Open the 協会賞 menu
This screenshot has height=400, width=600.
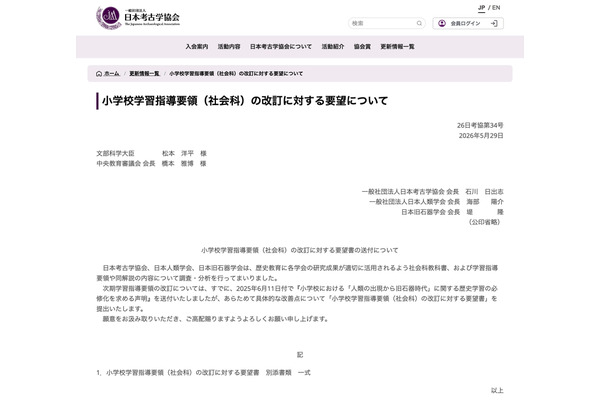[362, 47]
